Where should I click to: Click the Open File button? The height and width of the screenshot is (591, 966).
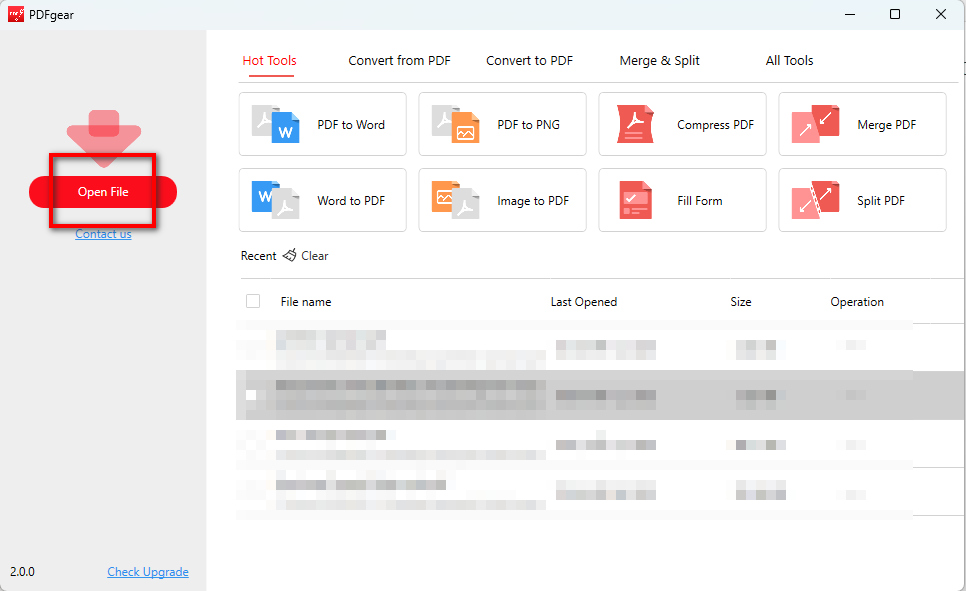tap(103, 192)
